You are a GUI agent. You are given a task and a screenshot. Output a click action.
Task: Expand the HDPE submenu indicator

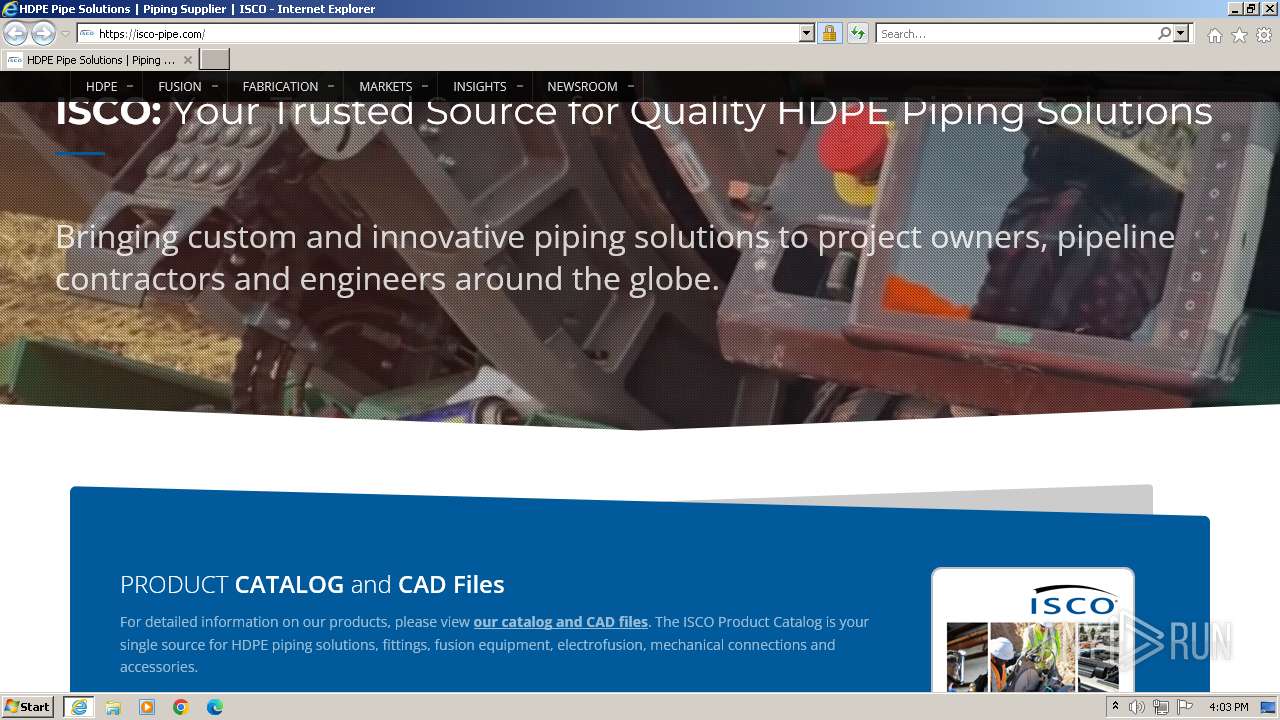pos(130,86)
